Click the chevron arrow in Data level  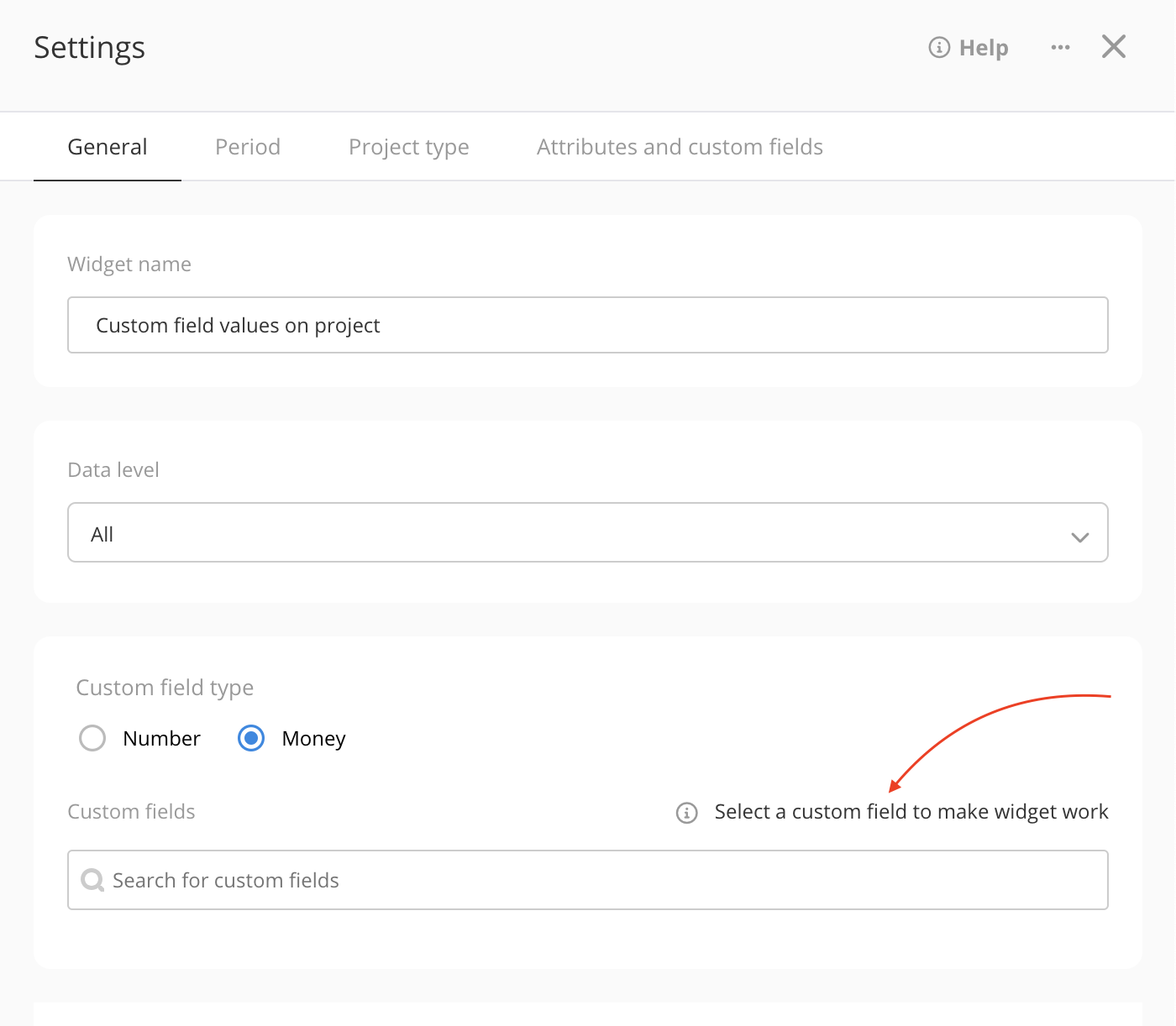coord(1079,537)
